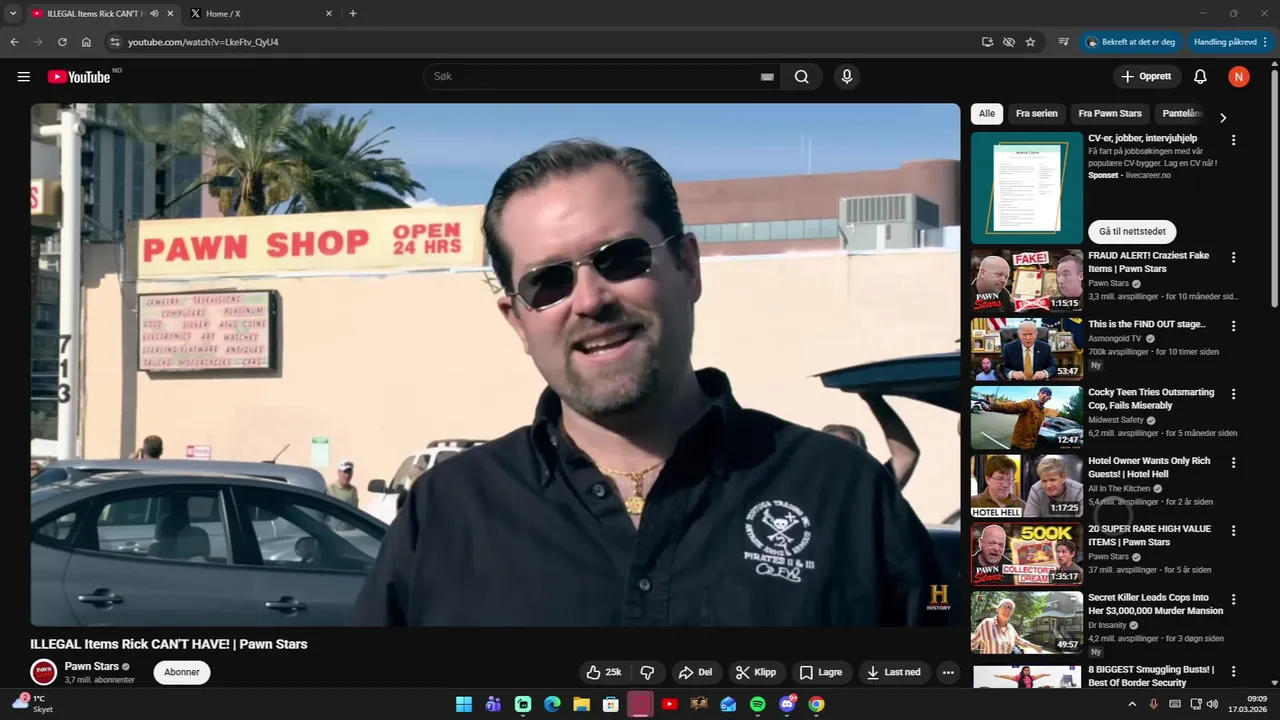Open Chrome home page button

(x=86, y=42)
